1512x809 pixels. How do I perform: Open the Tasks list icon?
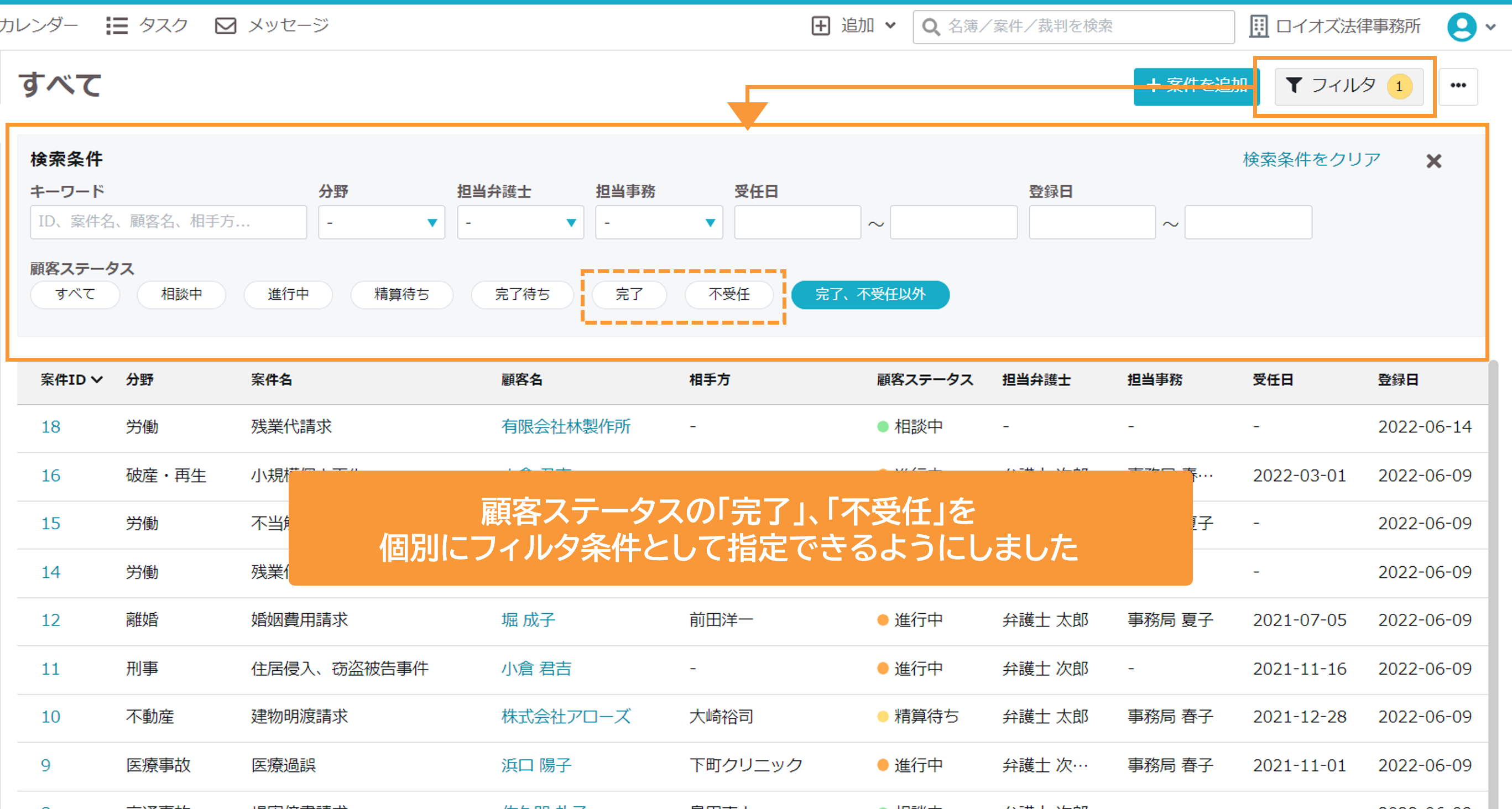[x=117, y=26]
